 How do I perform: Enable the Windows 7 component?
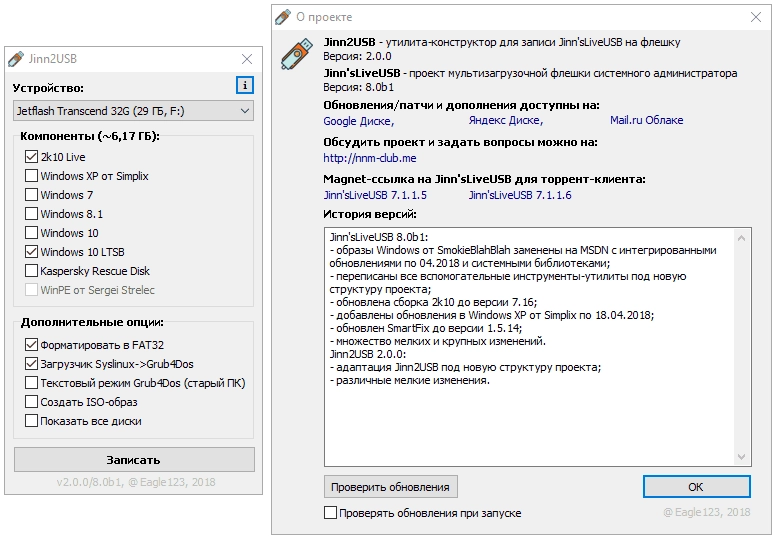[31, 195]
